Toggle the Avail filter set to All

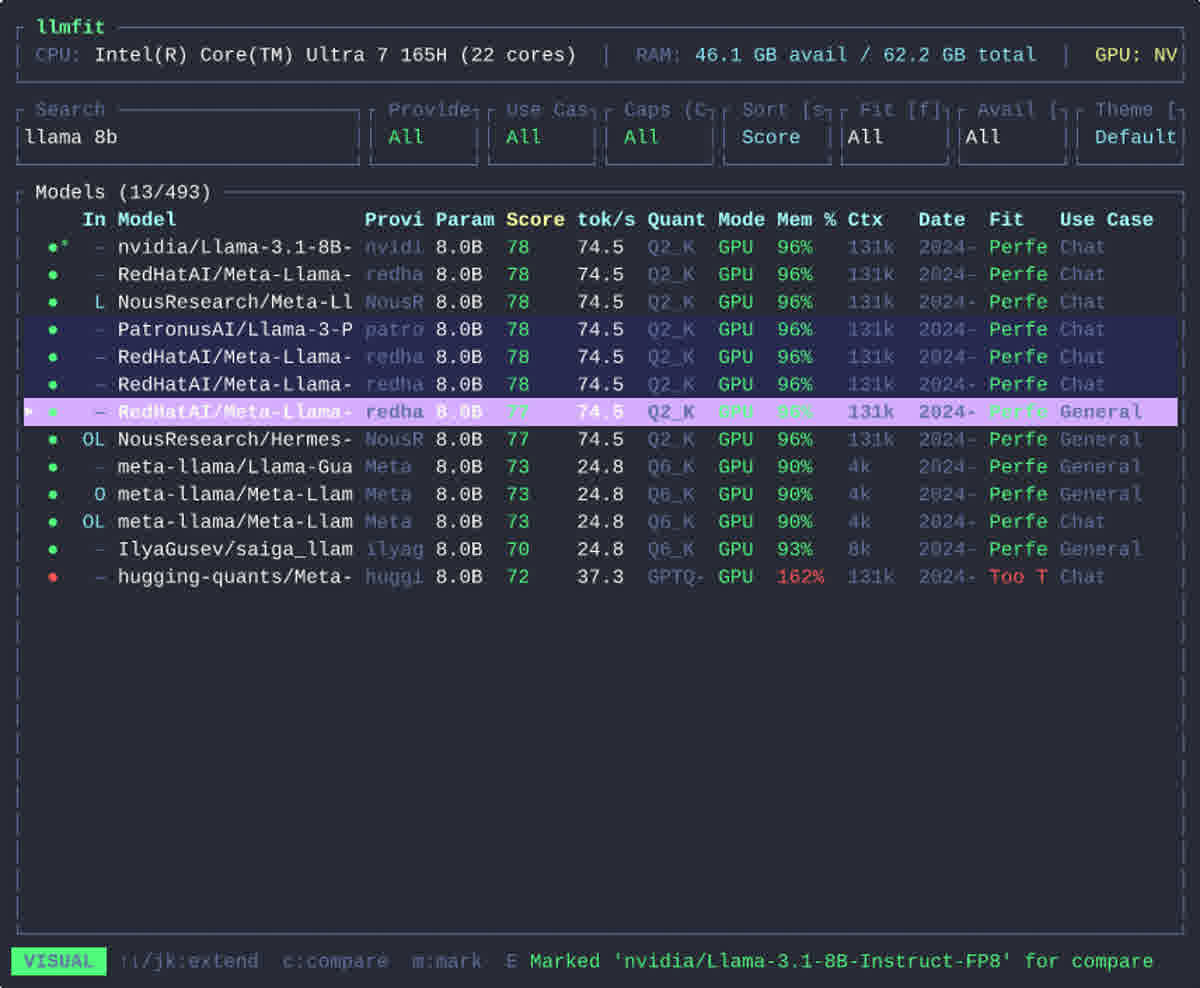click(x=1012, y=137)
